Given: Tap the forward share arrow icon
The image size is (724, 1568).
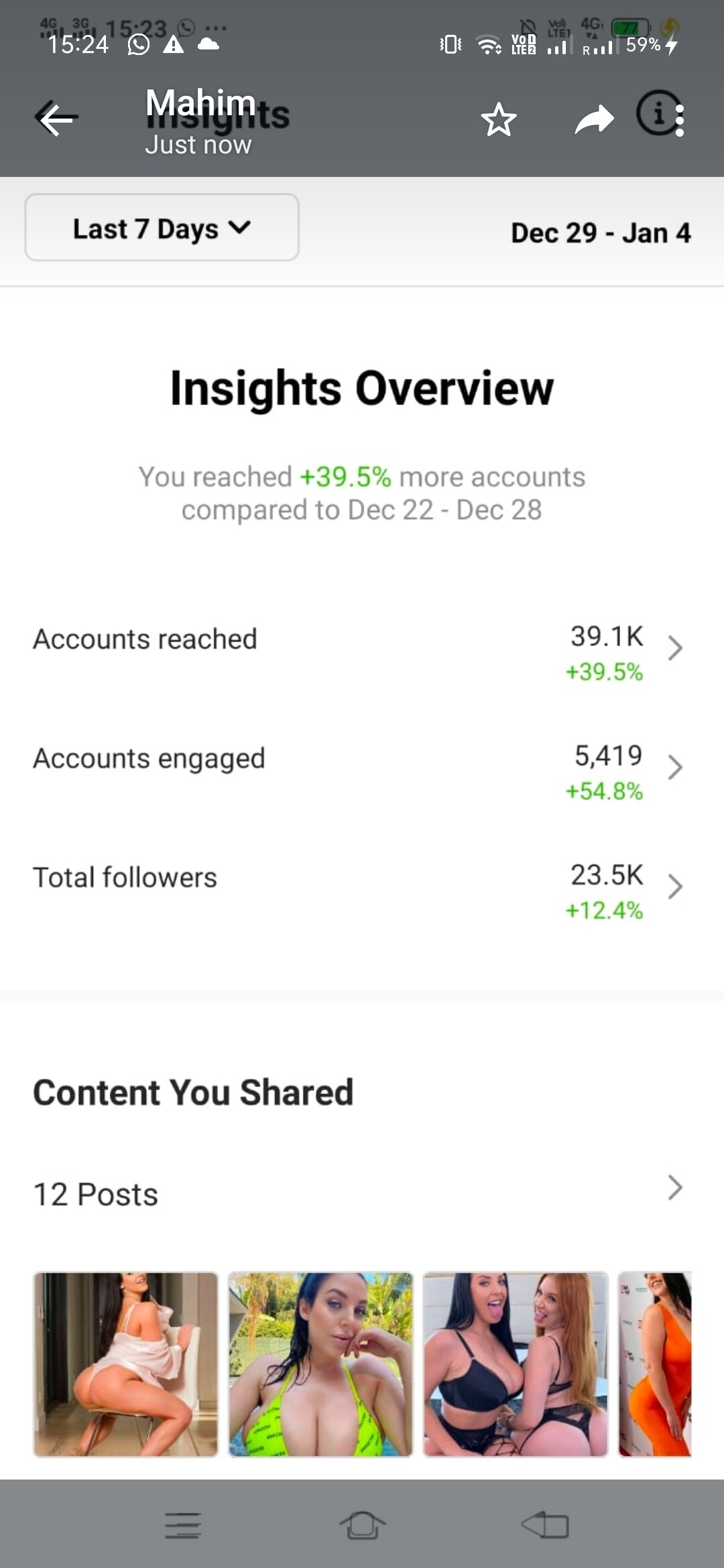Looking at the screenshot, I should (595, 120).
